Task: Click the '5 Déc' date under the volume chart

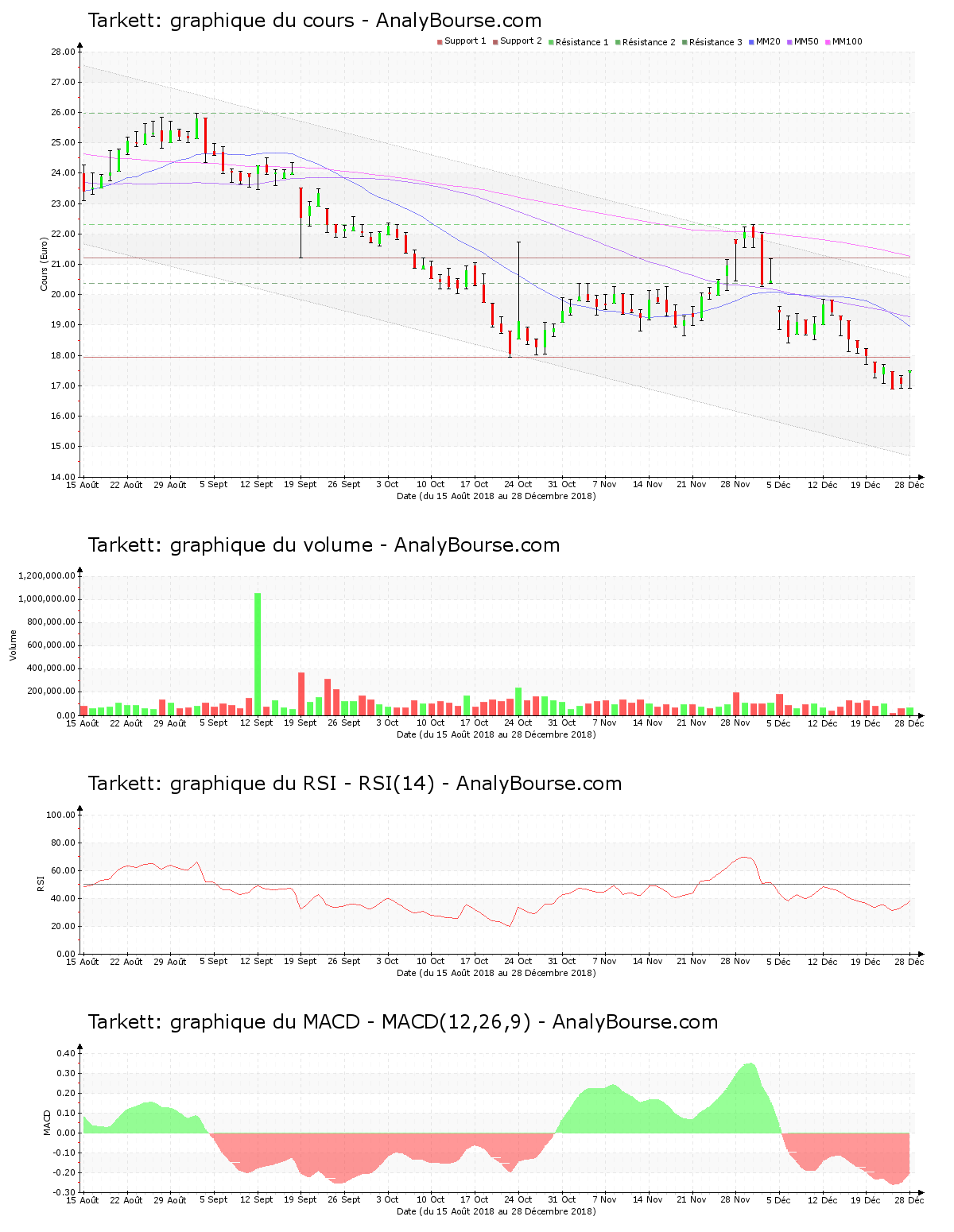Action: click(779, 723)
